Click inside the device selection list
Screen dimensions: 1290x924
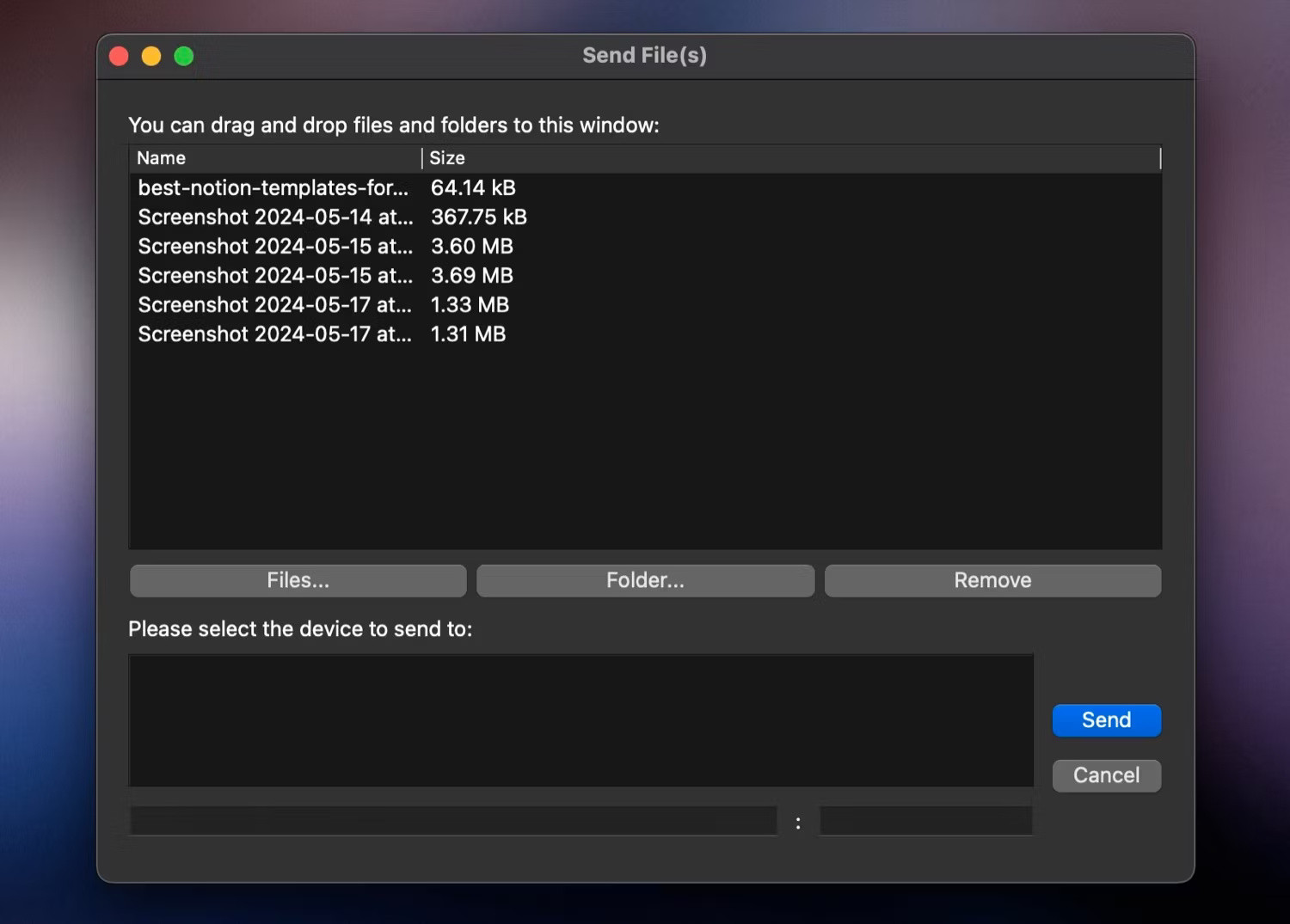tap(580, 720)
